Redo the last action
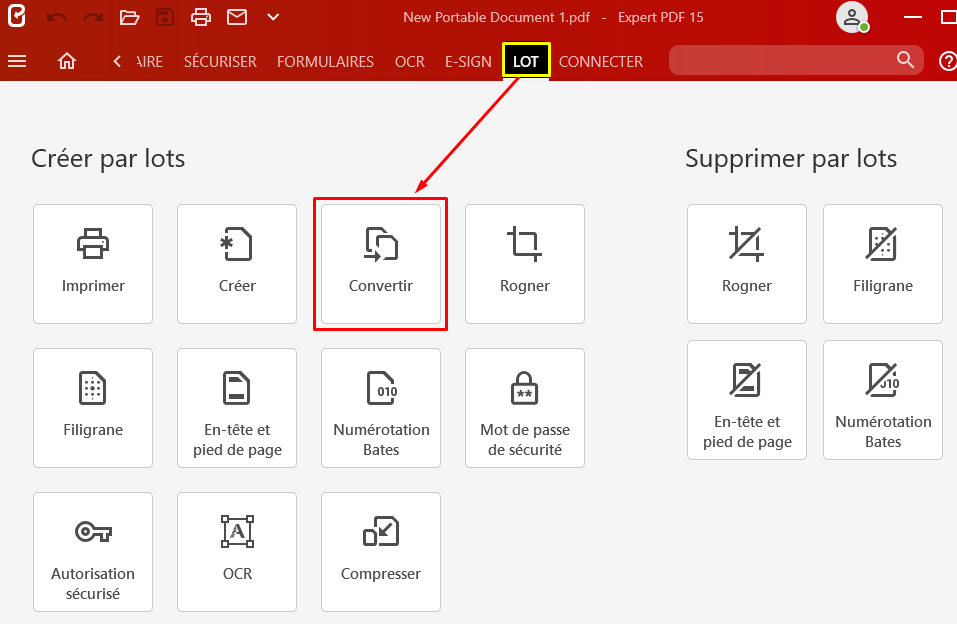957x624 pixels. coord(93,17)
